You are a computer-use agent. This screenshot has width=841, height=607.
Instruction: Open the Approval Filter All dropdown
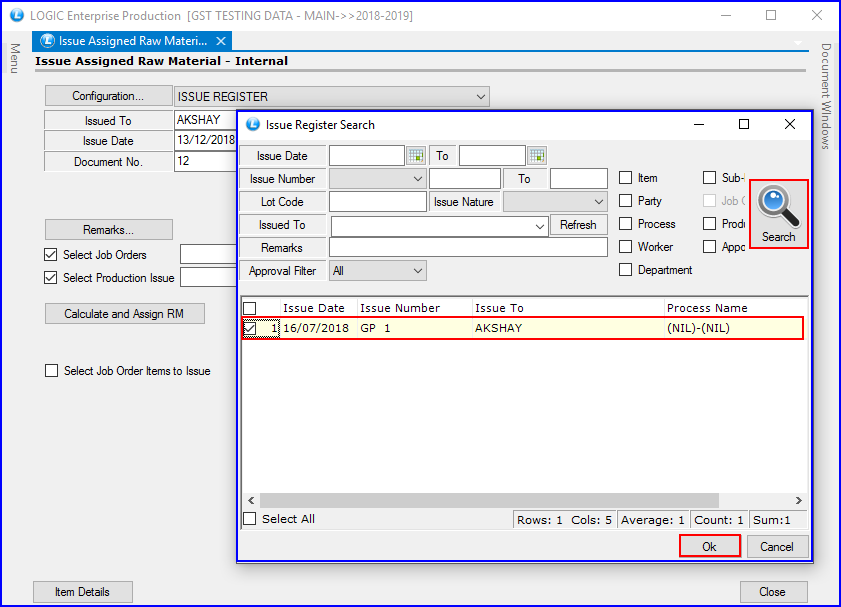pyautogui.click(x=418, y=271)
